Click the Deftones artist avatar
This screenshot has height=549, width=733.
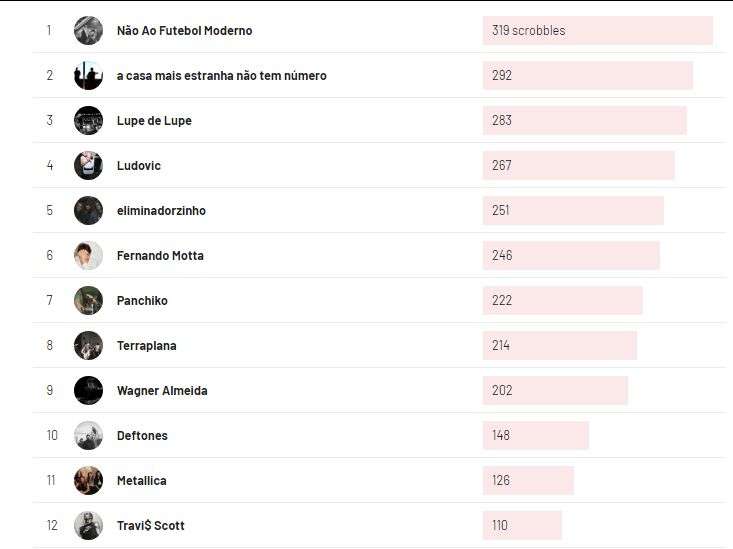pyautogui.click(x=88, y=435)
